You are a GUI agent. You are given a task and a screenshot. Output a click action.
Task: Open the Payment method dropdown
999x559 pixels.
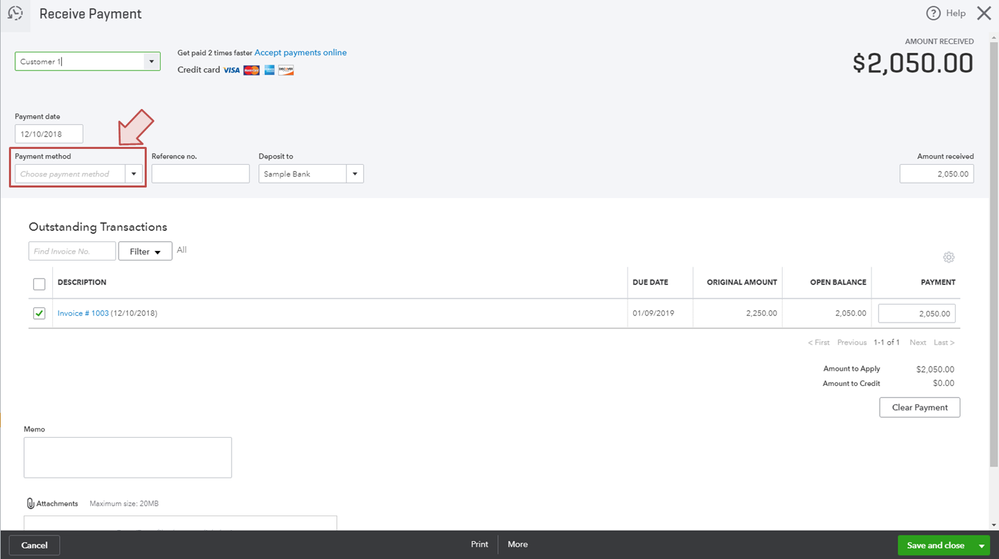(133, 174)
